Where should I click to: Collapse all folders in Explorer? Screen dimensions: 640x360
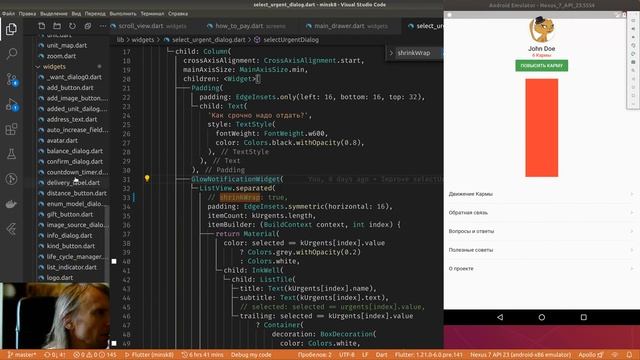click(88, 26)
